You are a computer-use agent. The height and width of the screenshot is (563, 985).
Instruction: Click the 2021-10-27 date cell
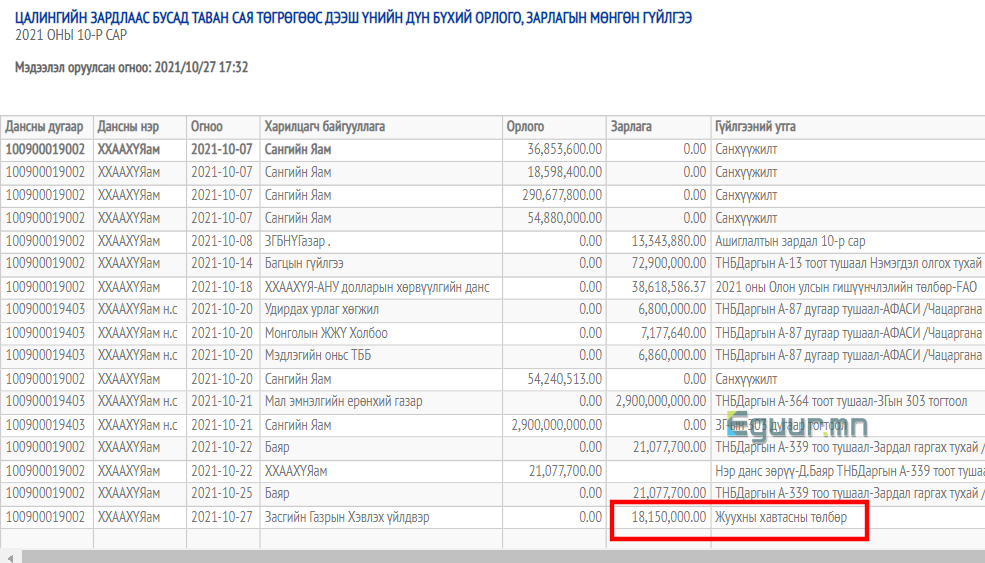(221, 517)
